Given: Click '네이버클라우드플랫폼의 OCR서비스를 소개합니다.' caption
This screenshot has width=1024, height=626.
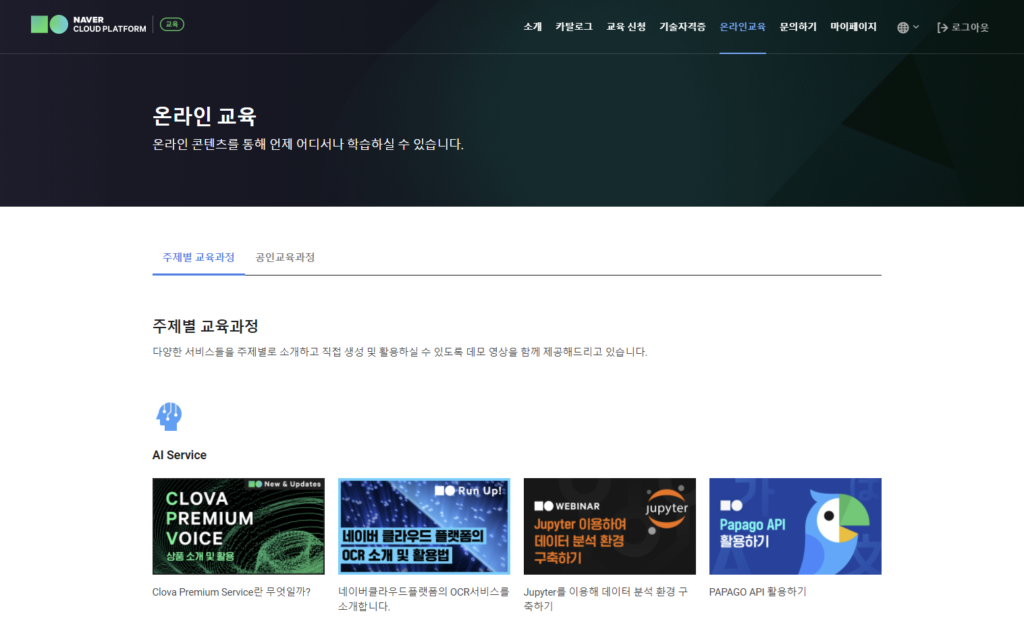Looking at the screenshot, I should pyautogui.click(x=423, y=599).
